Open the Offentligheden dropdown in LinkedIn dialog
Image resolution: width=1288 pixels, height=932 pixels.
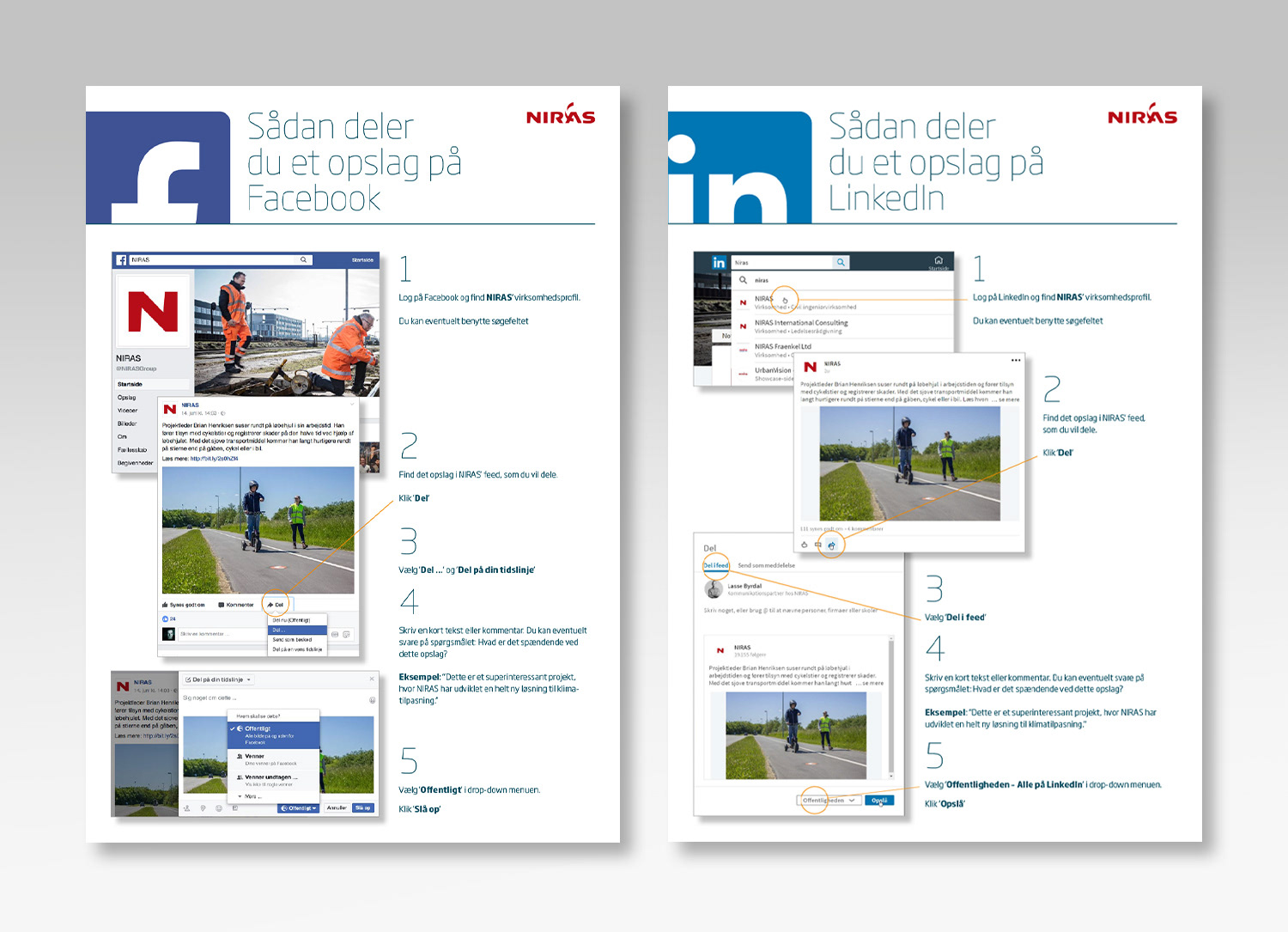829,800
